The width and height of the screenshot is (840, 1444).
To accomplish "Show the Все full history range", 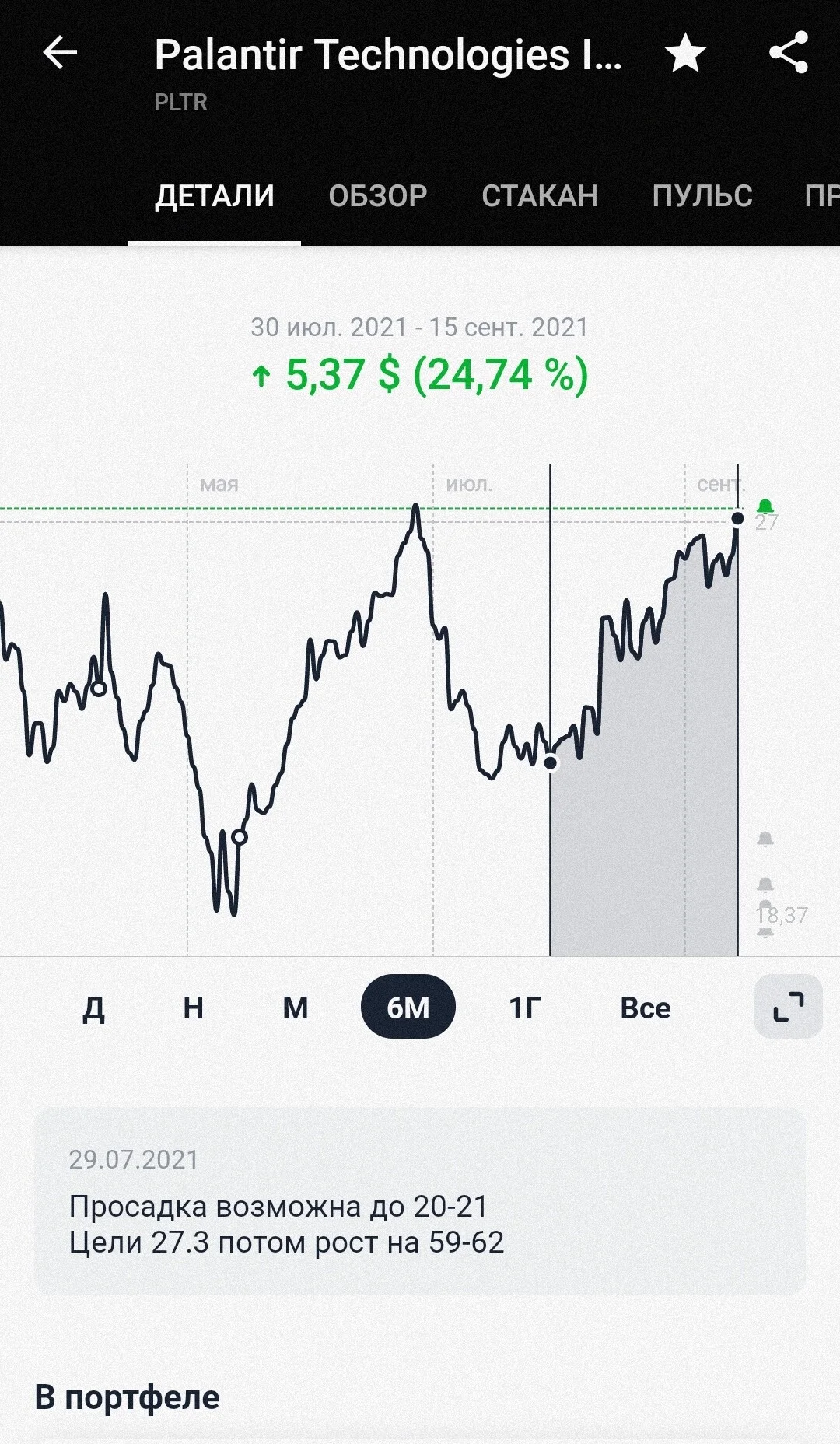I will pyautogui.click(x=646, y=1008).
